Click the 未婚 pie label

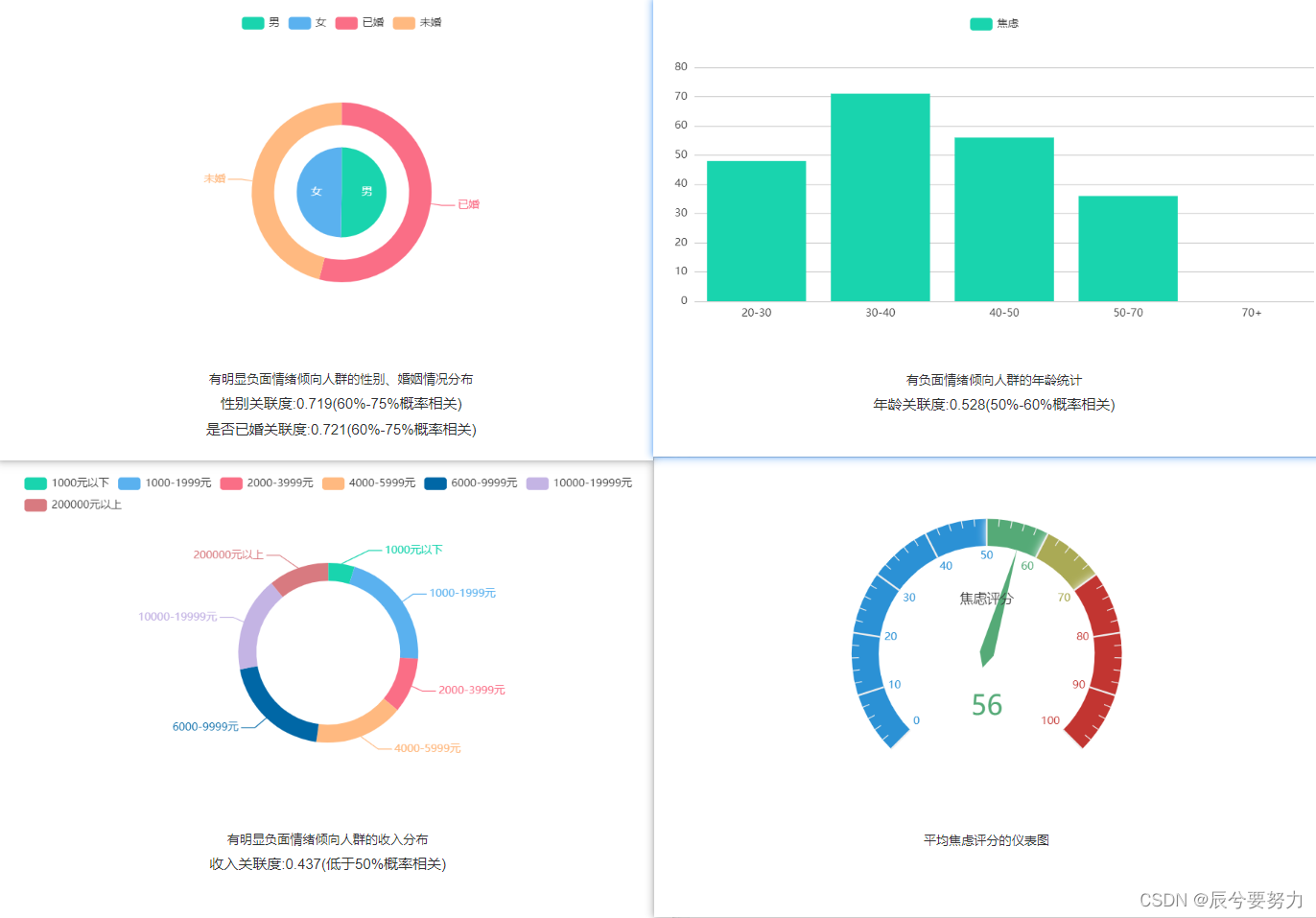tap(215, 178)
